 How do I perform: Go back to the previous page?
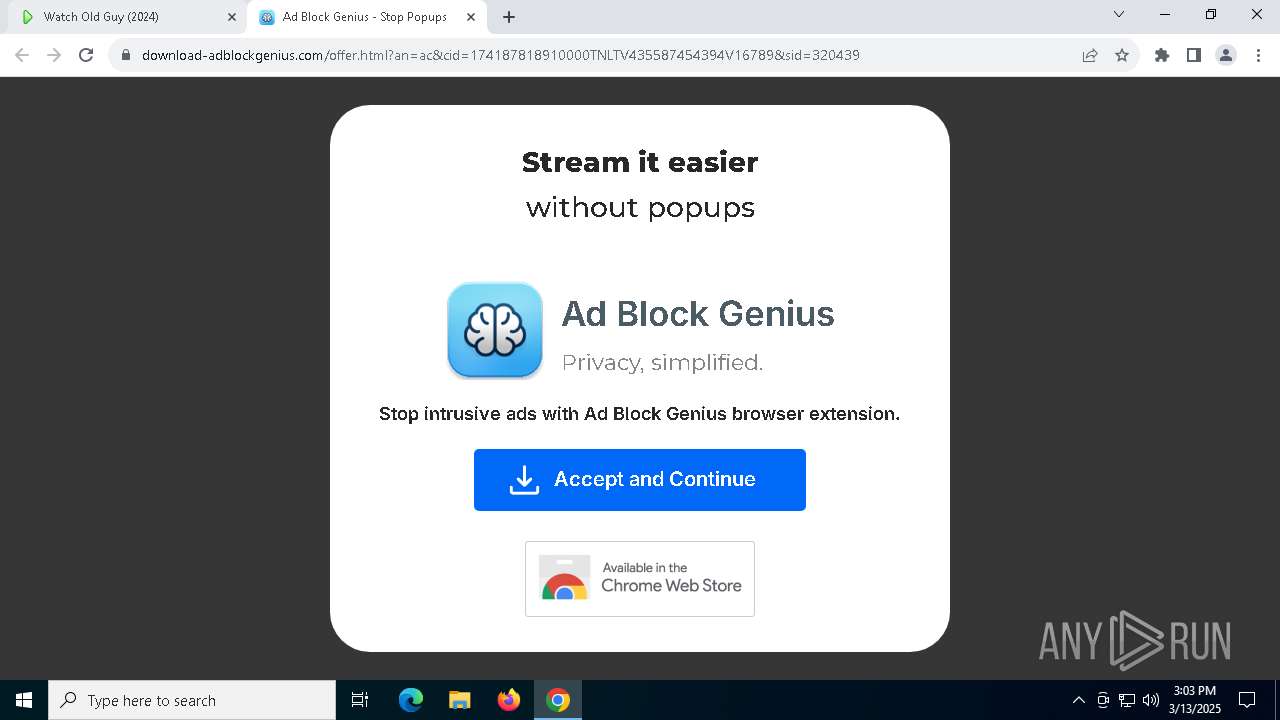(22, 55)
